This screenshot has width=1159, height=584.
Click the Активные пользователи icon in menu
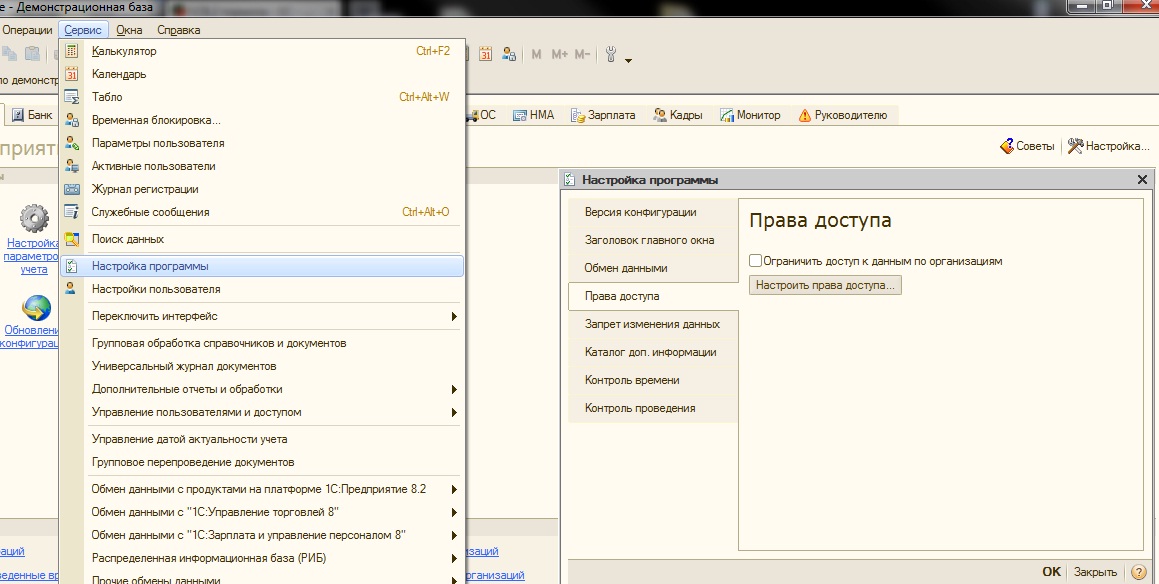pos(71,166)
